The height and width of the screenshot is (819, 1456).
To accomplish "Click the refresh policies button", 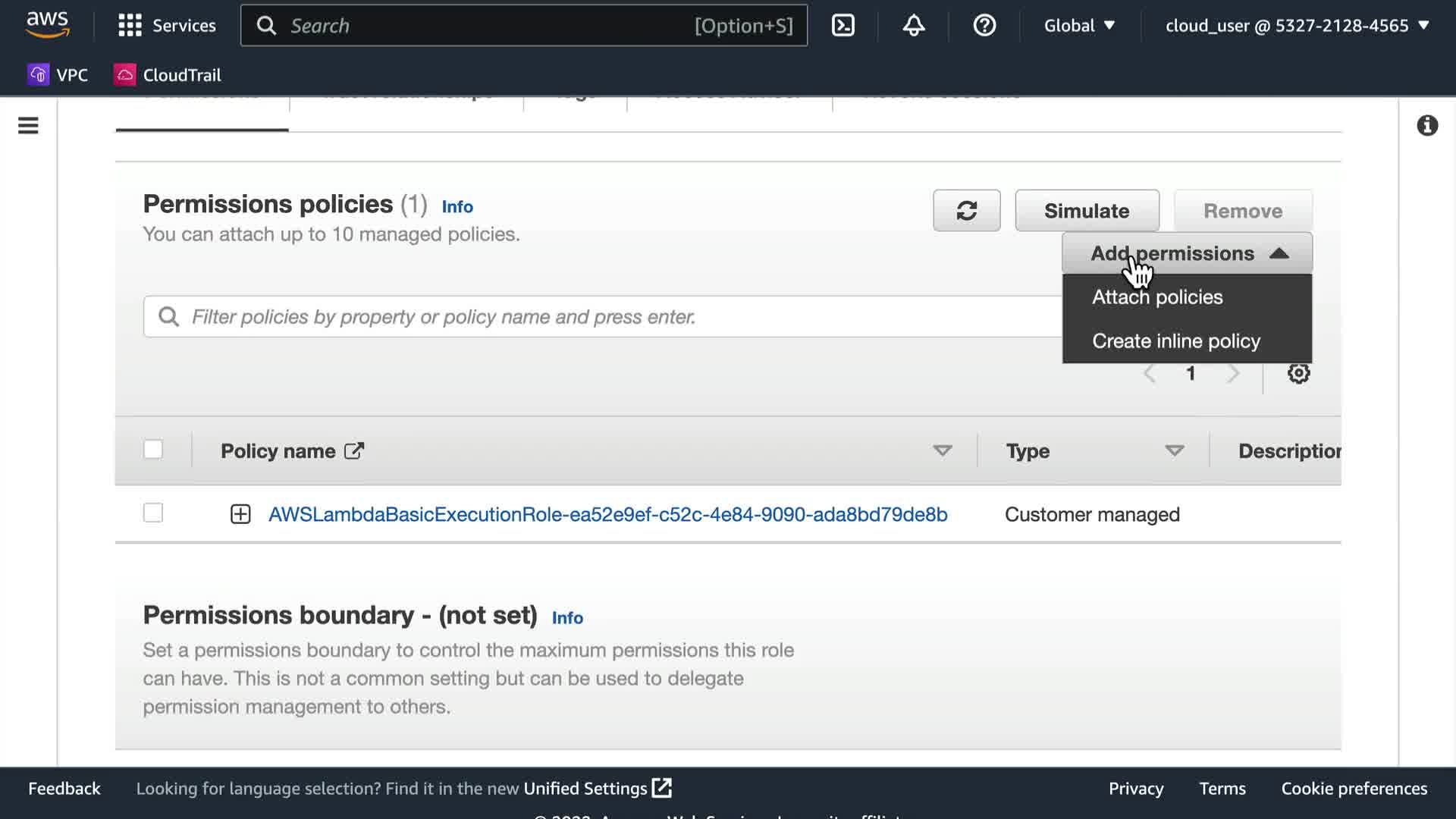I will tap(966, 211).
